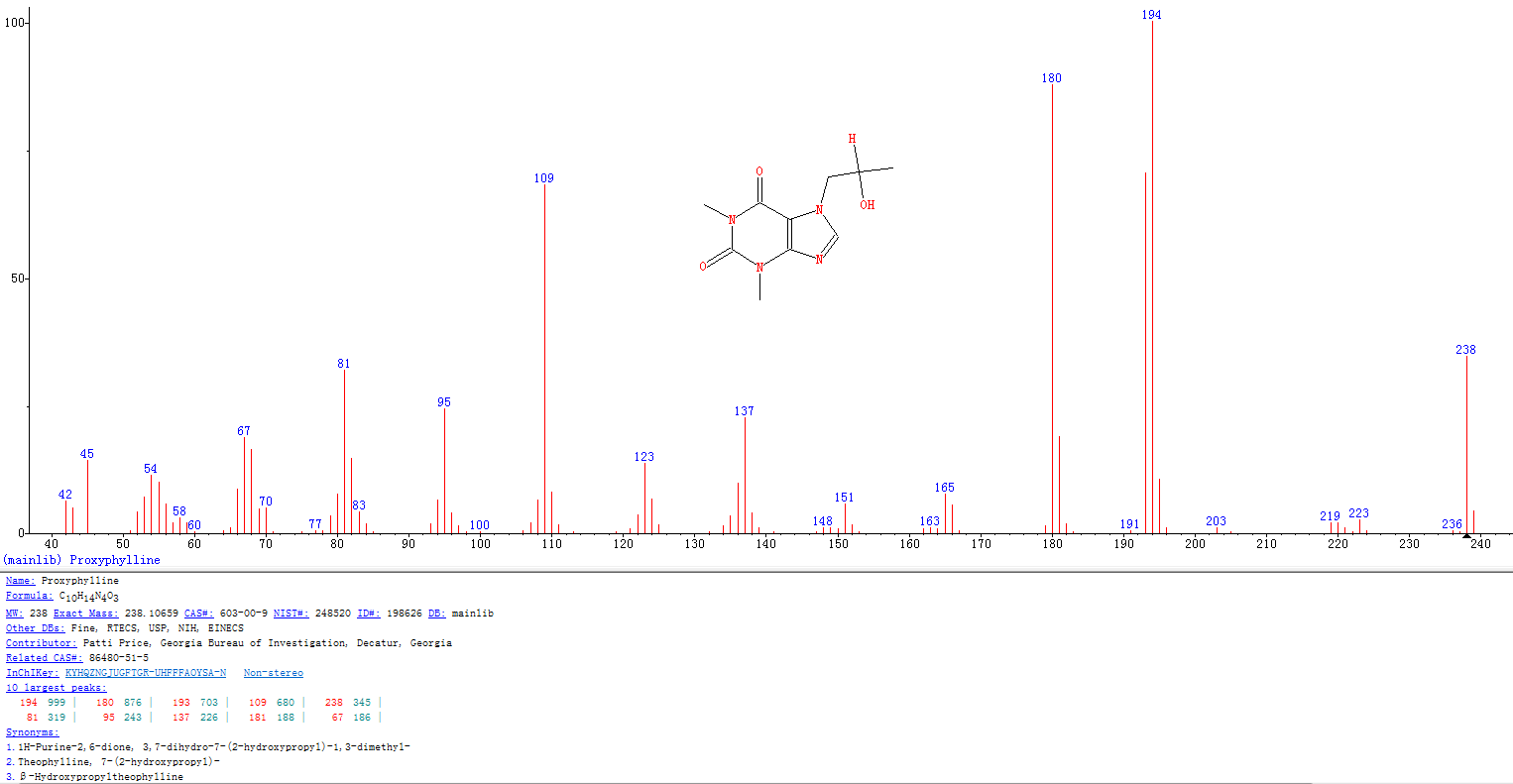The width and height of the screenshot is (1513, 784).
Task: Click the Non-stereo link
Action: coord(273,673)
